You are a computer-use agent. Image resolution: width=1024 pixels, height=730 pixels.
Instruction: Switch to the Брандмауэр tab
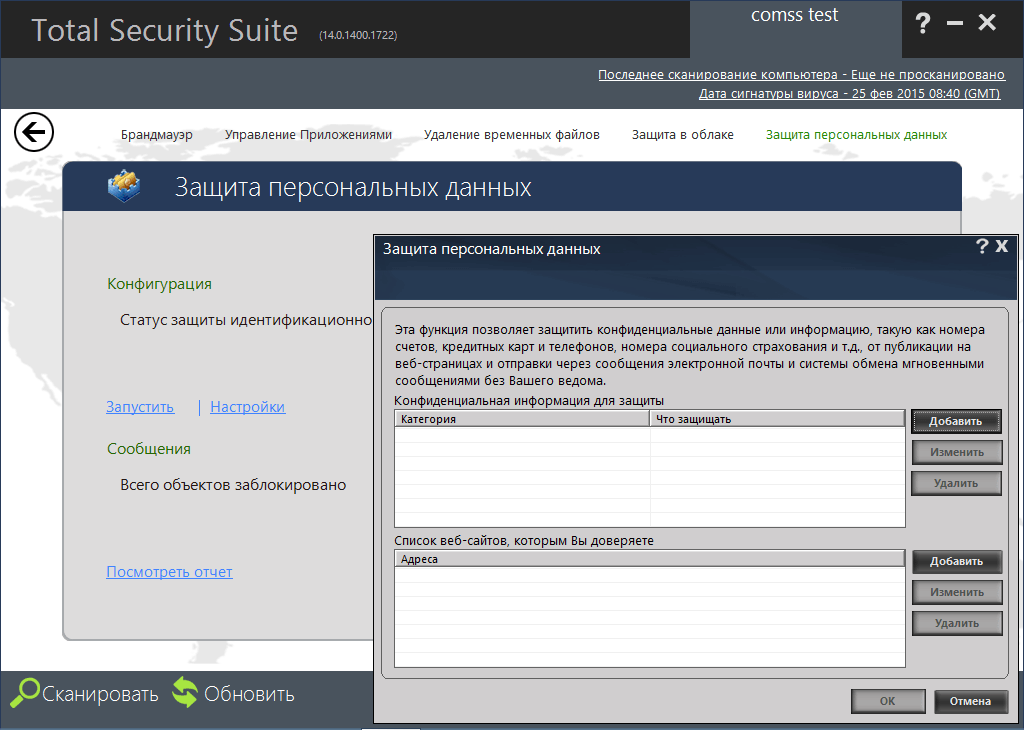tap(157, 133)
